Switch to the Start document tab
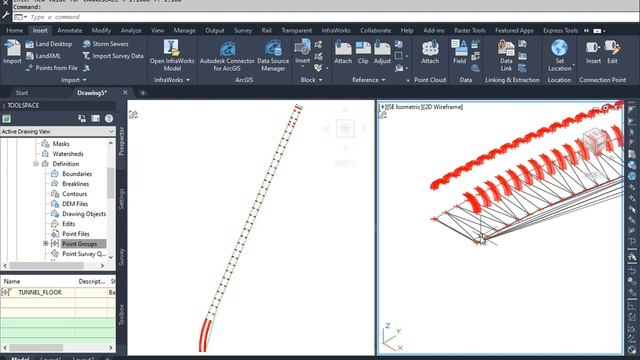 tap(22, 93)
